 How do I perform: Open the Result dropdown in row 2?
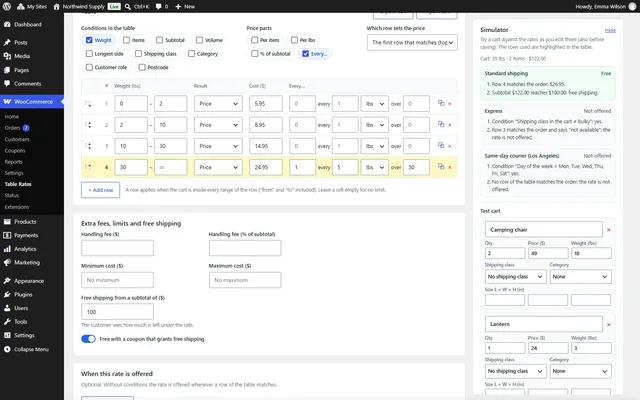point(218,125)
